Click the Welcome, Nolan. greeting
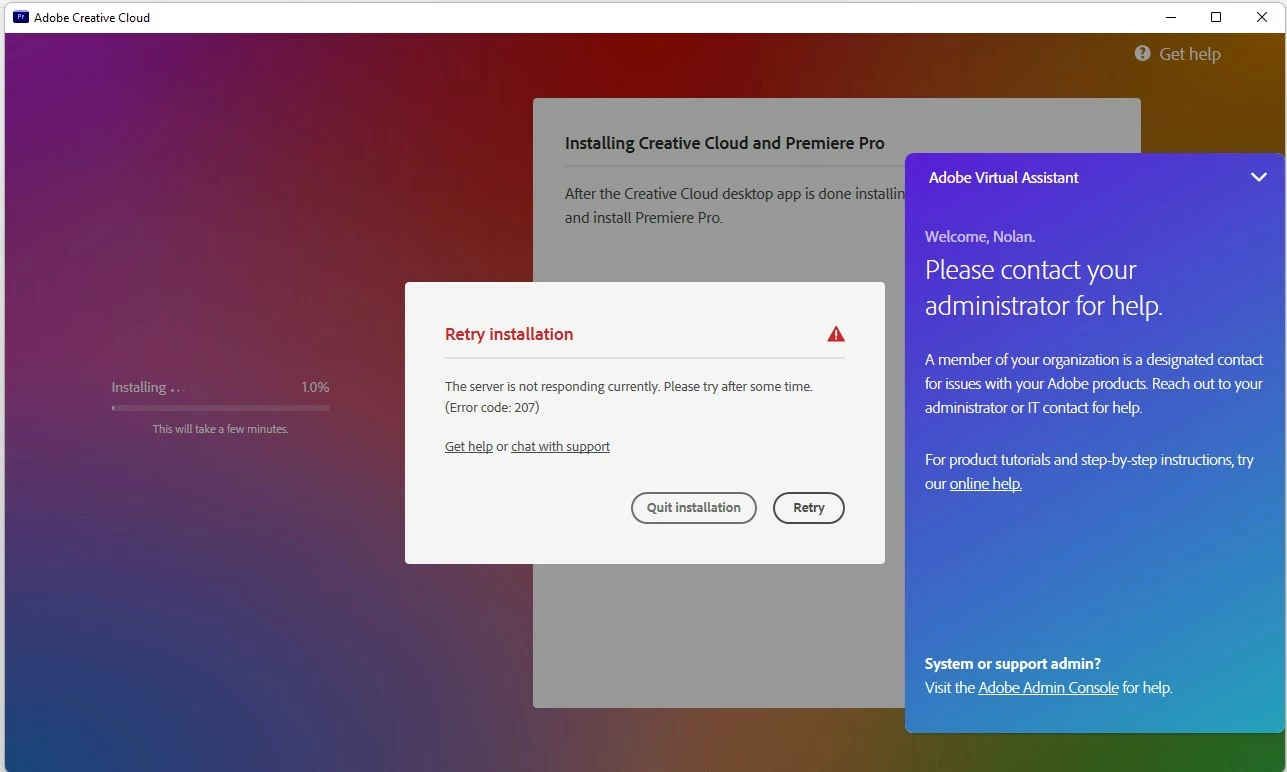The height and width of the screenshot is (772, 1287). click(x=980, y=237)
